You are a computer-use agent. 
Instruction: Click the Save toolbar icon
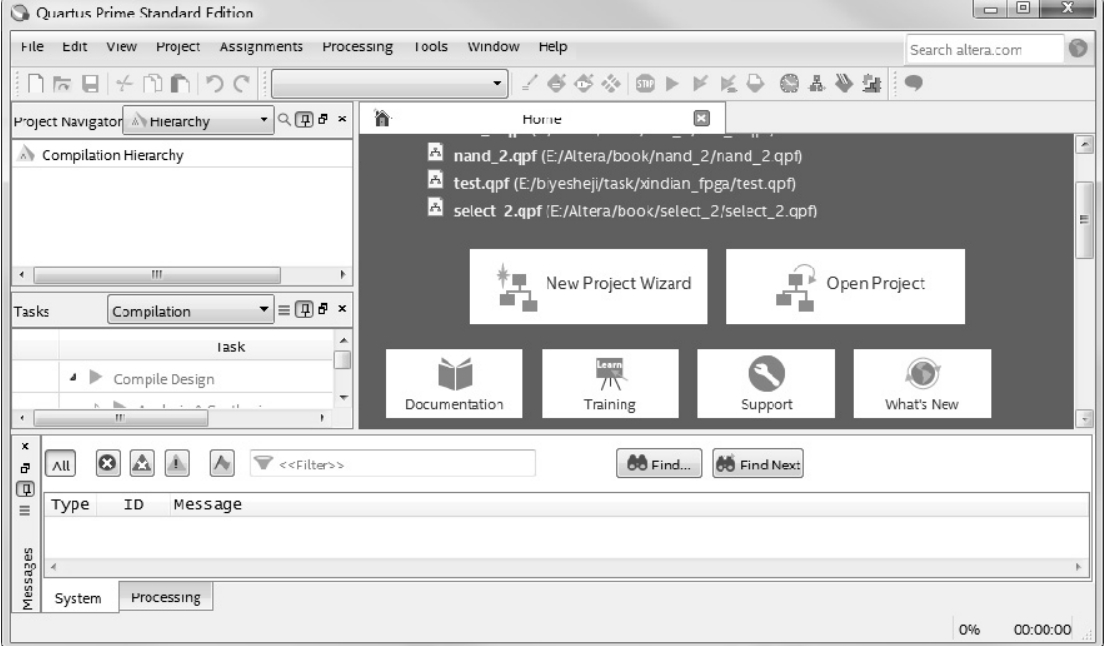(90, 84)
